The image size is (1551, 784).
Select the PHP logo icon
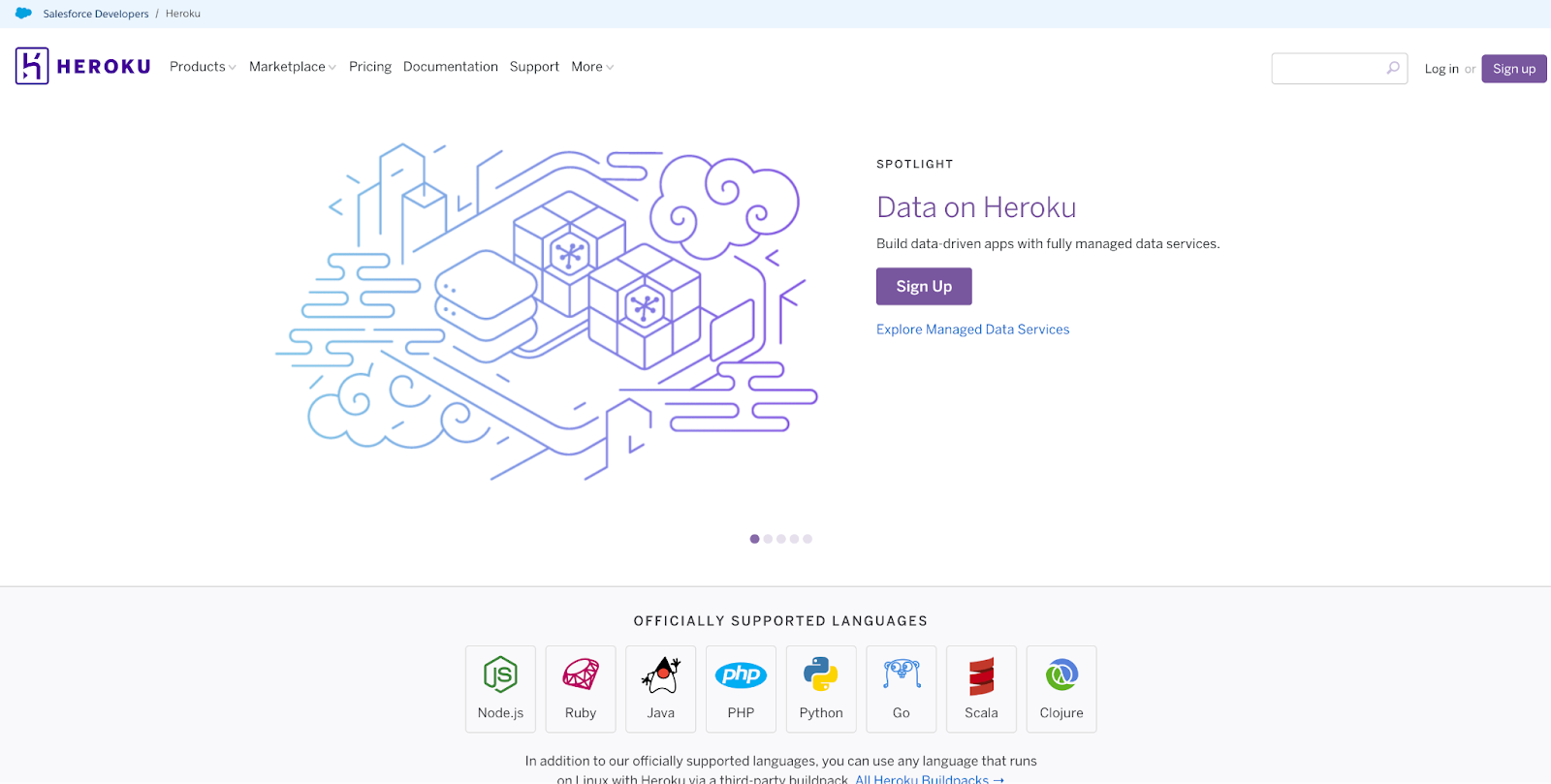[x=741, y=674]
